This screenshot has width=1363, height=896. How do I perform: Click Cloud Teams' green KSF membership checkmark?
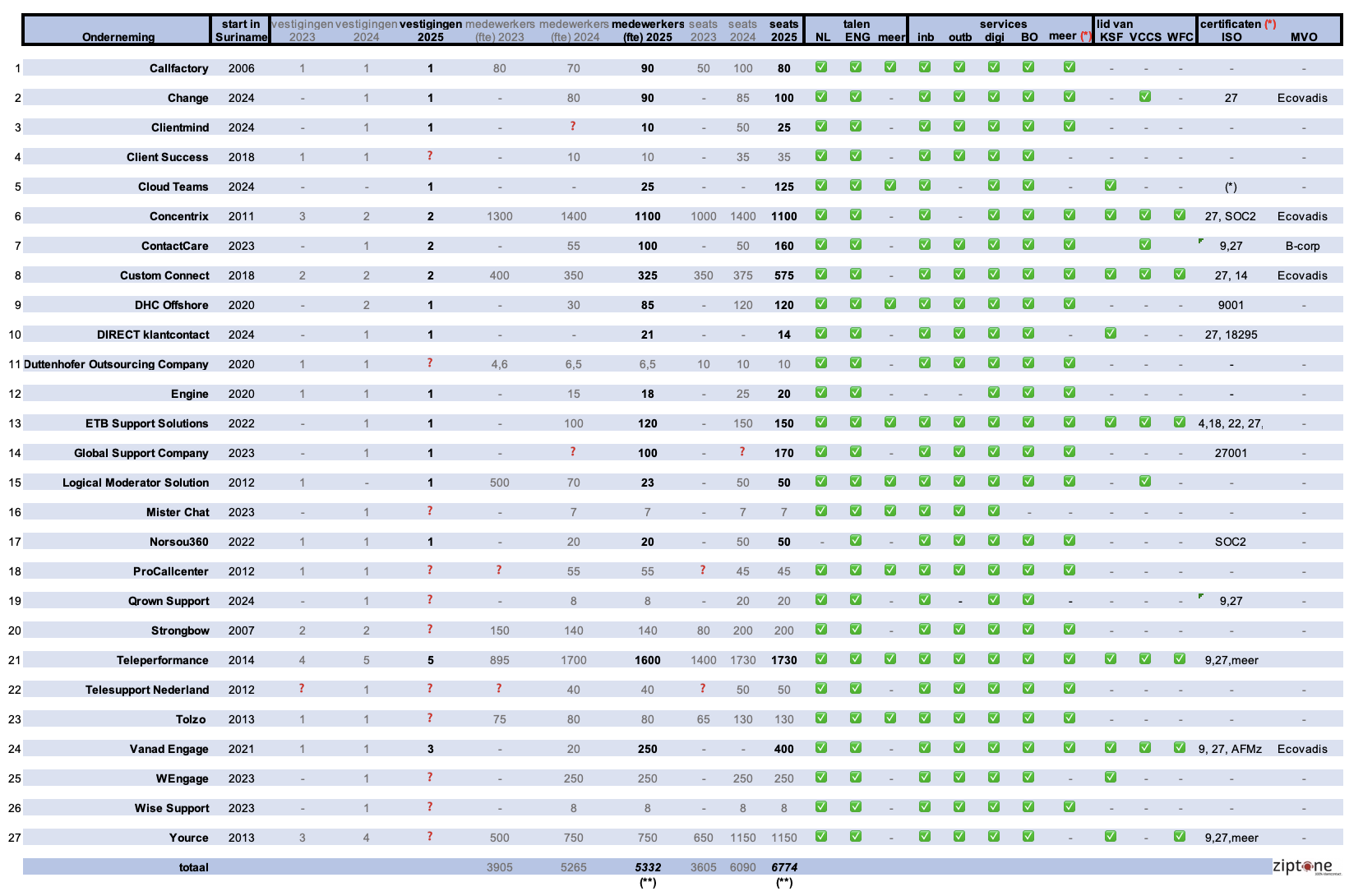click(x=1111, y=186)
